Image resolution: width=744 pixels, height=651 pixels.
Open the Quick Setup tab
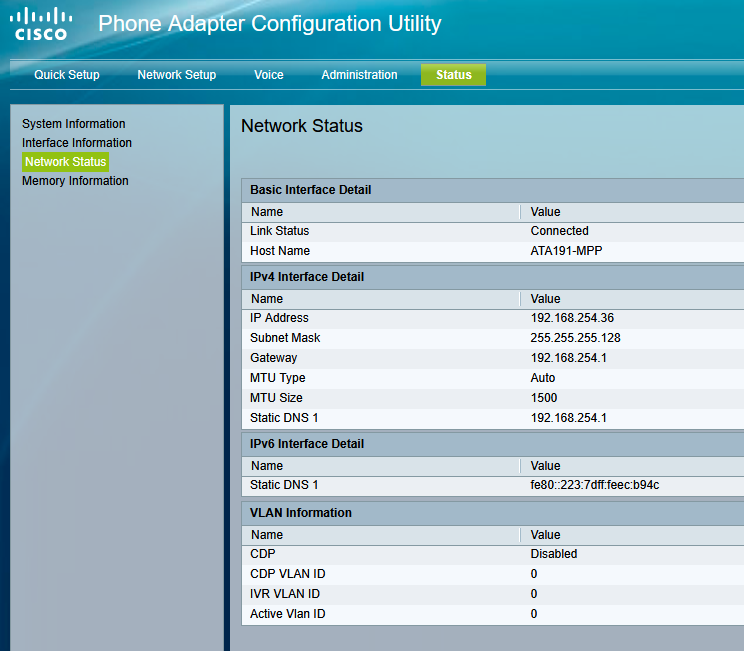tap(67, 75)
